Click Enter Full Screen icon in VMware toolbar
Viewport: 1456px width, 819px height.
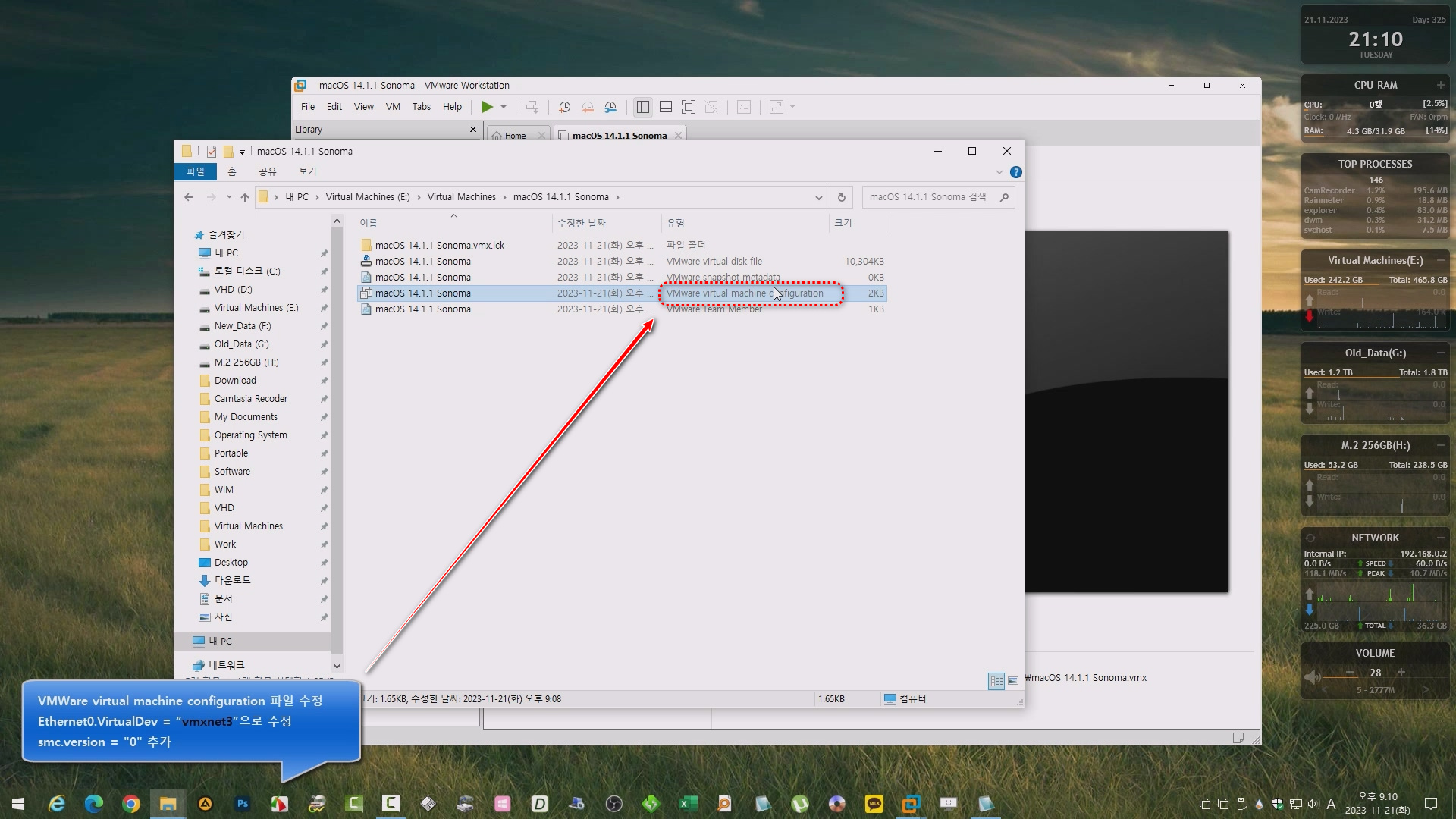point(688,107)
